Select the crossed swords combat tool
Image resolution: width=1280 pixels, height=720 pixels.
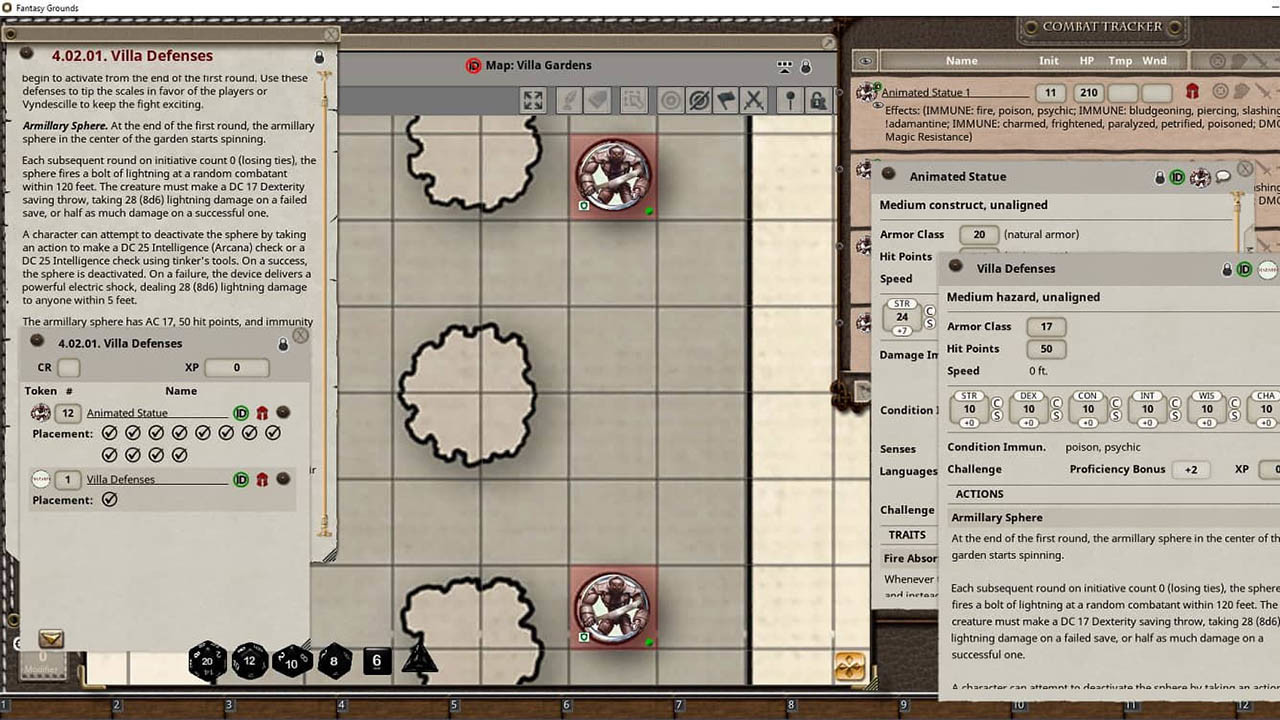[x=754, y=100]
